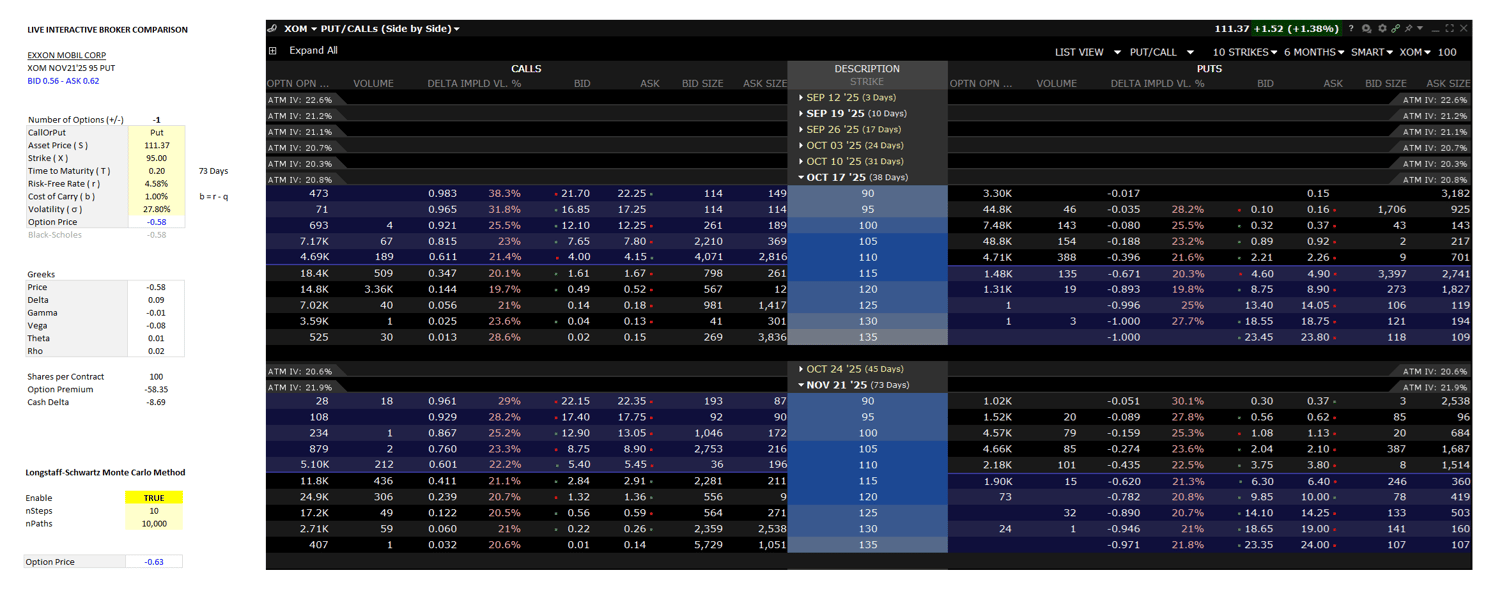The width and height of the screenshot is (1500, 591).
Task: Click the pin window icon
Action: [x=1408, y=28]
